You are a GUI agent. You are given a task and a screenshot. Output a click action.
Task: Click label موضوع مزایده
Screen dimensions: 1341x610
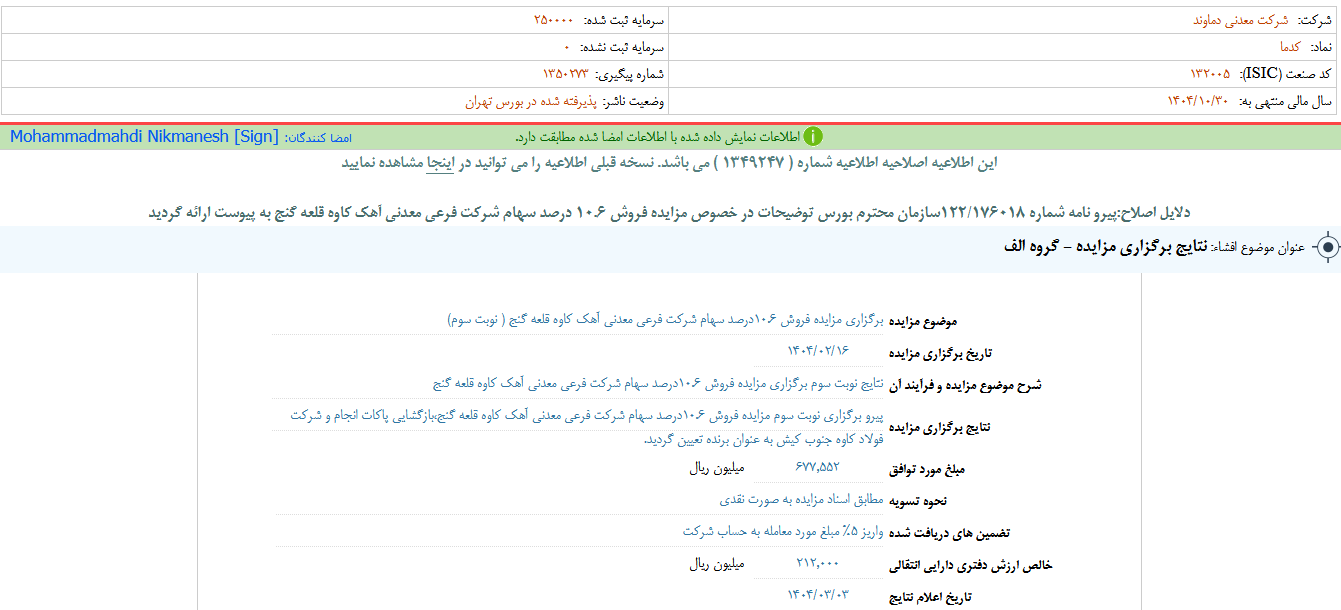(923, 321)
